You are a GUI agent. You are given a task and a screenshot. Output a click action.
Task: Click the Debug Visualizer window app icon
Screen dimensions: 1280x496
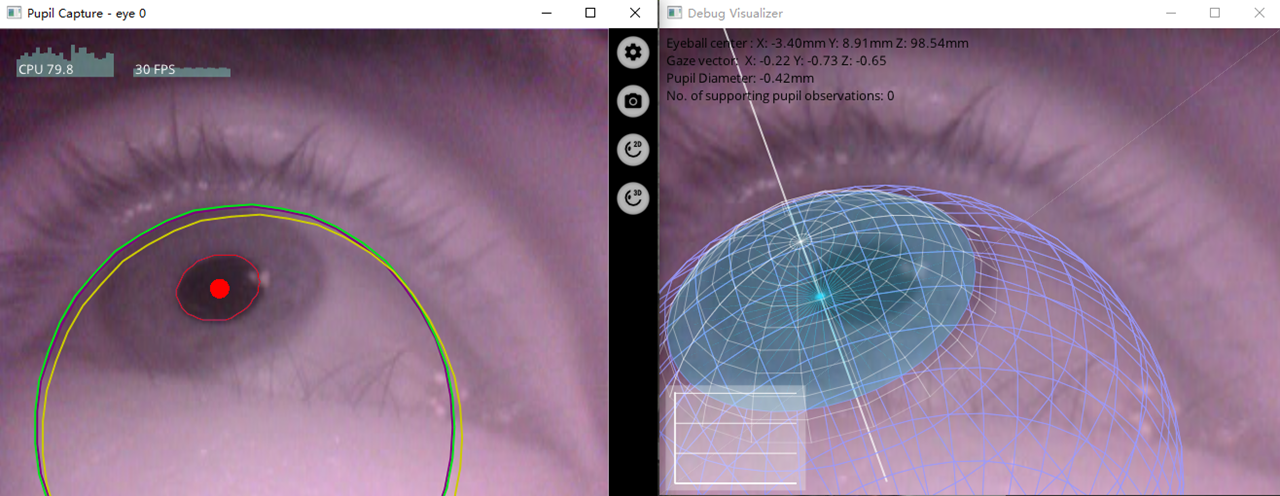tap(674, 13)
